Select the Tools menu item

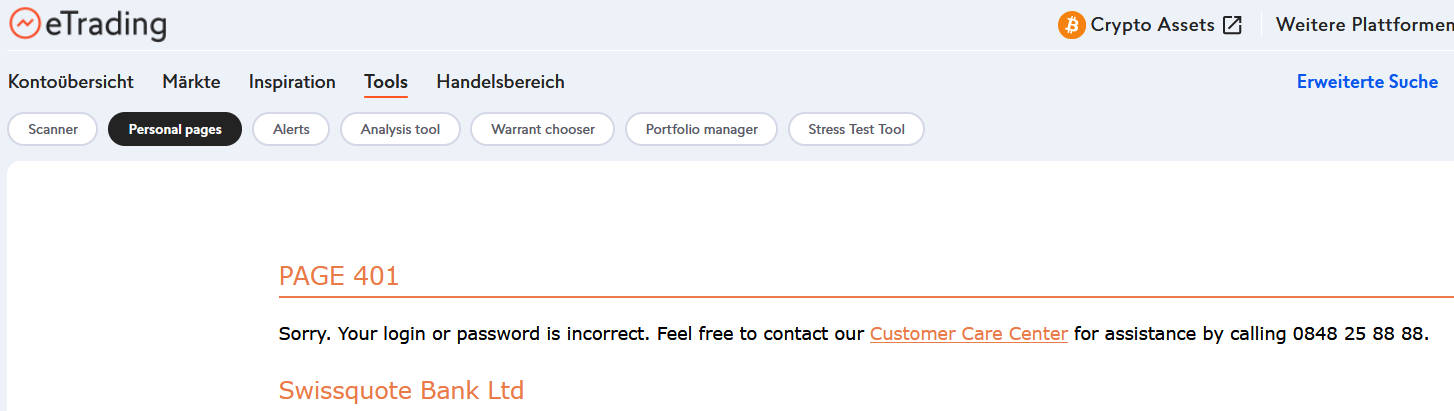coord(386,82)
